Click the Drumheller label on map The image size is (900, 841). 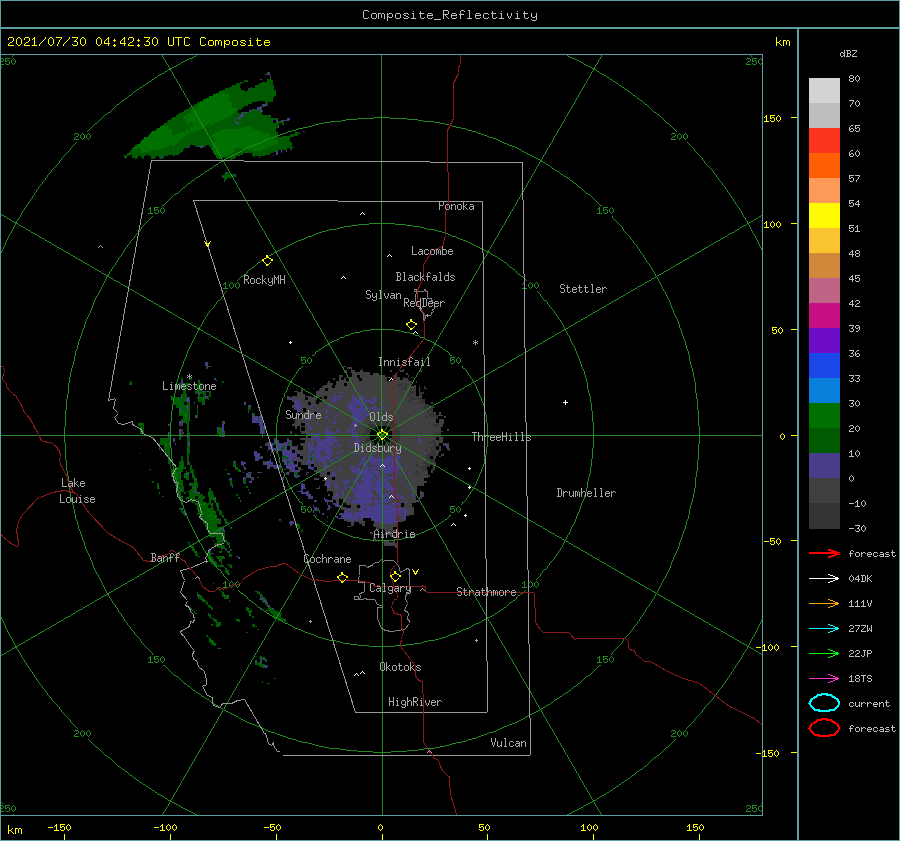click(586, 493)
